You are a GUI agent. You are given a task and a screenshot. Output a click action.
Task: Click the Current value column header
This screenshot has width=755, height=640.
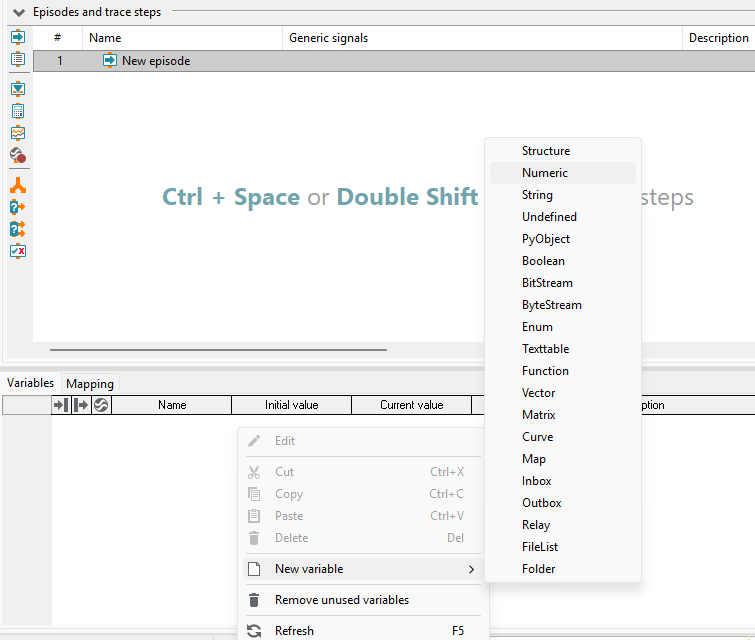(412, 405)
